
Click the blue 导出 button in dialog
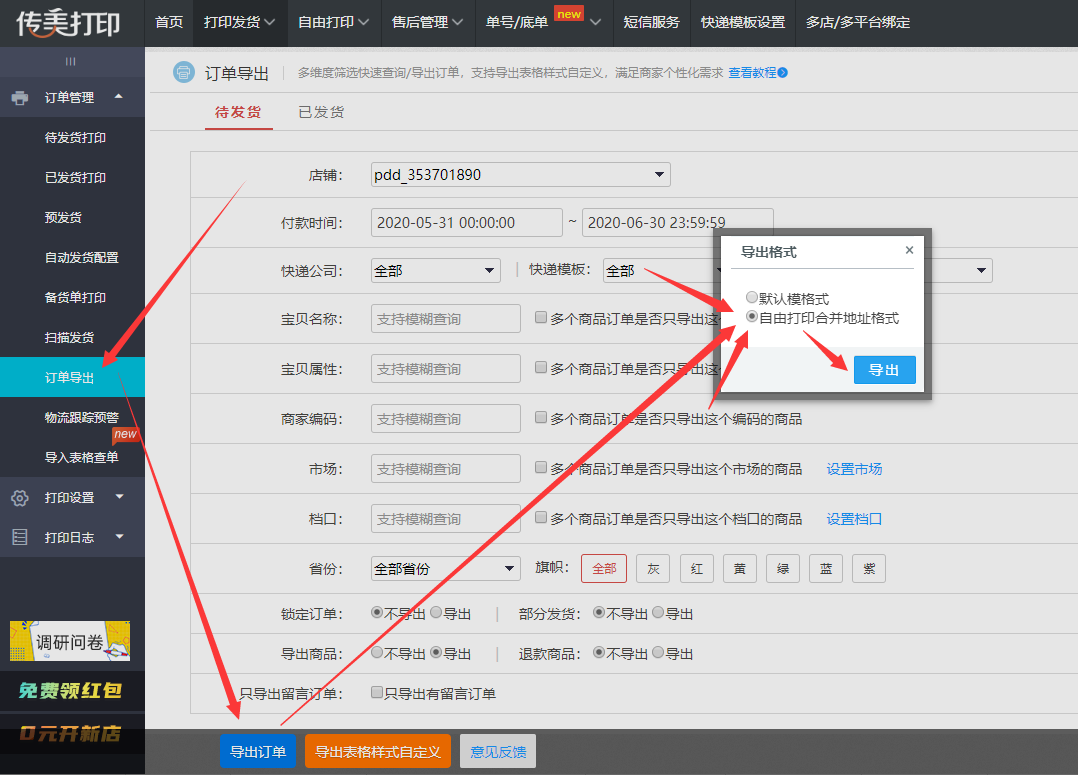[884, 369]
